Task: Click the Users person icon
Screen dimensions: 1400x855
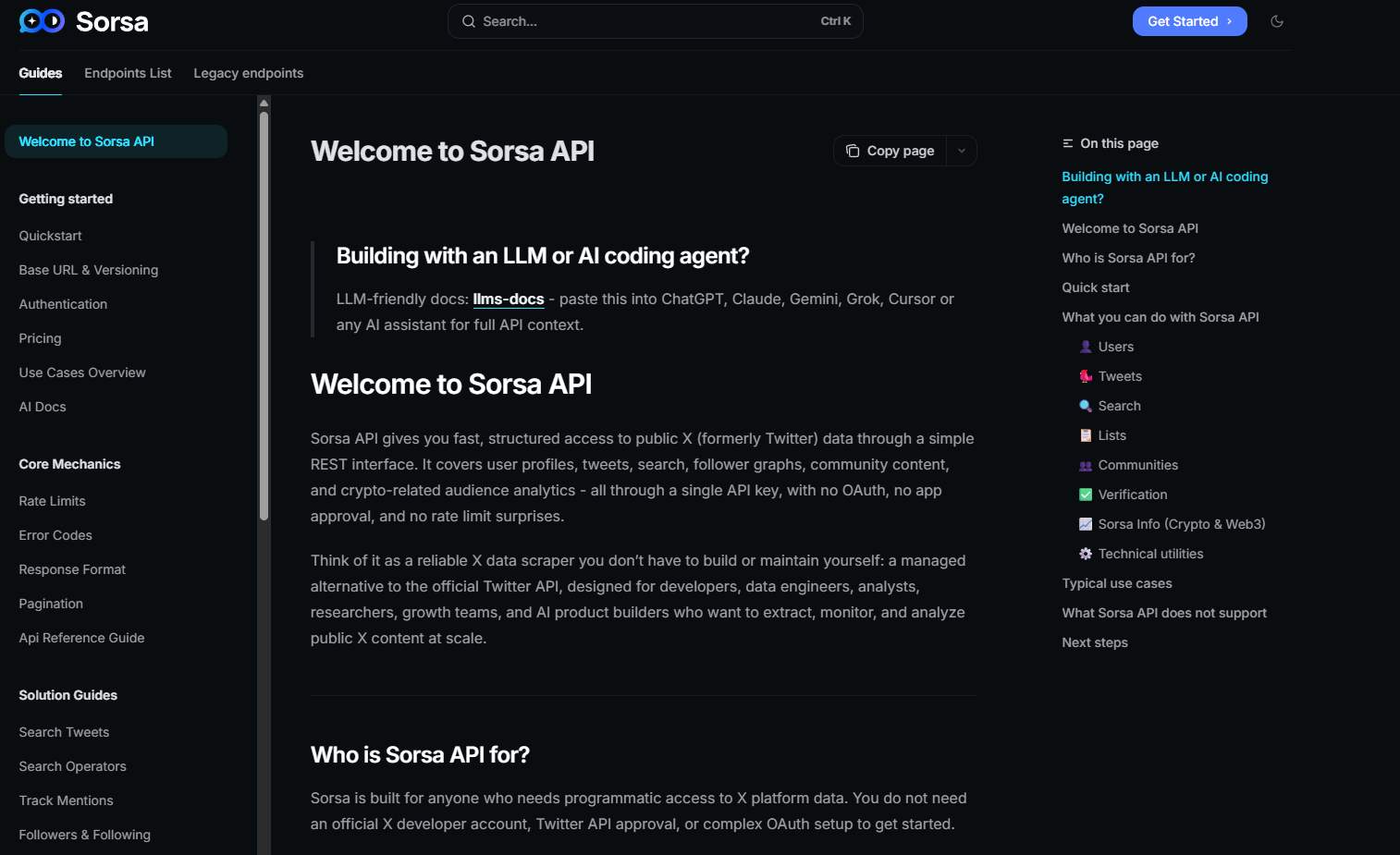Action: [1086, 347]
